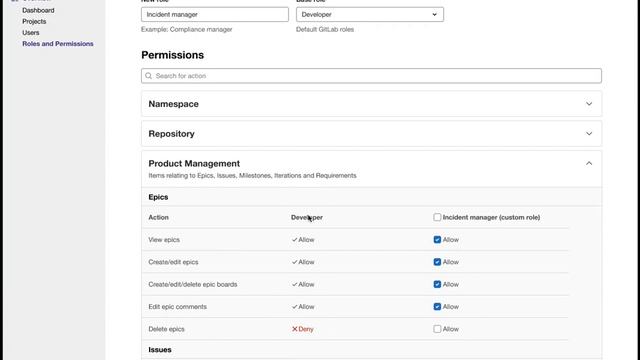Image resolution: width=640 pixels, height=360 pixels.
Task: Uncheck Allow for Create/edit/delete epic boards
Action: coord(437,284)
